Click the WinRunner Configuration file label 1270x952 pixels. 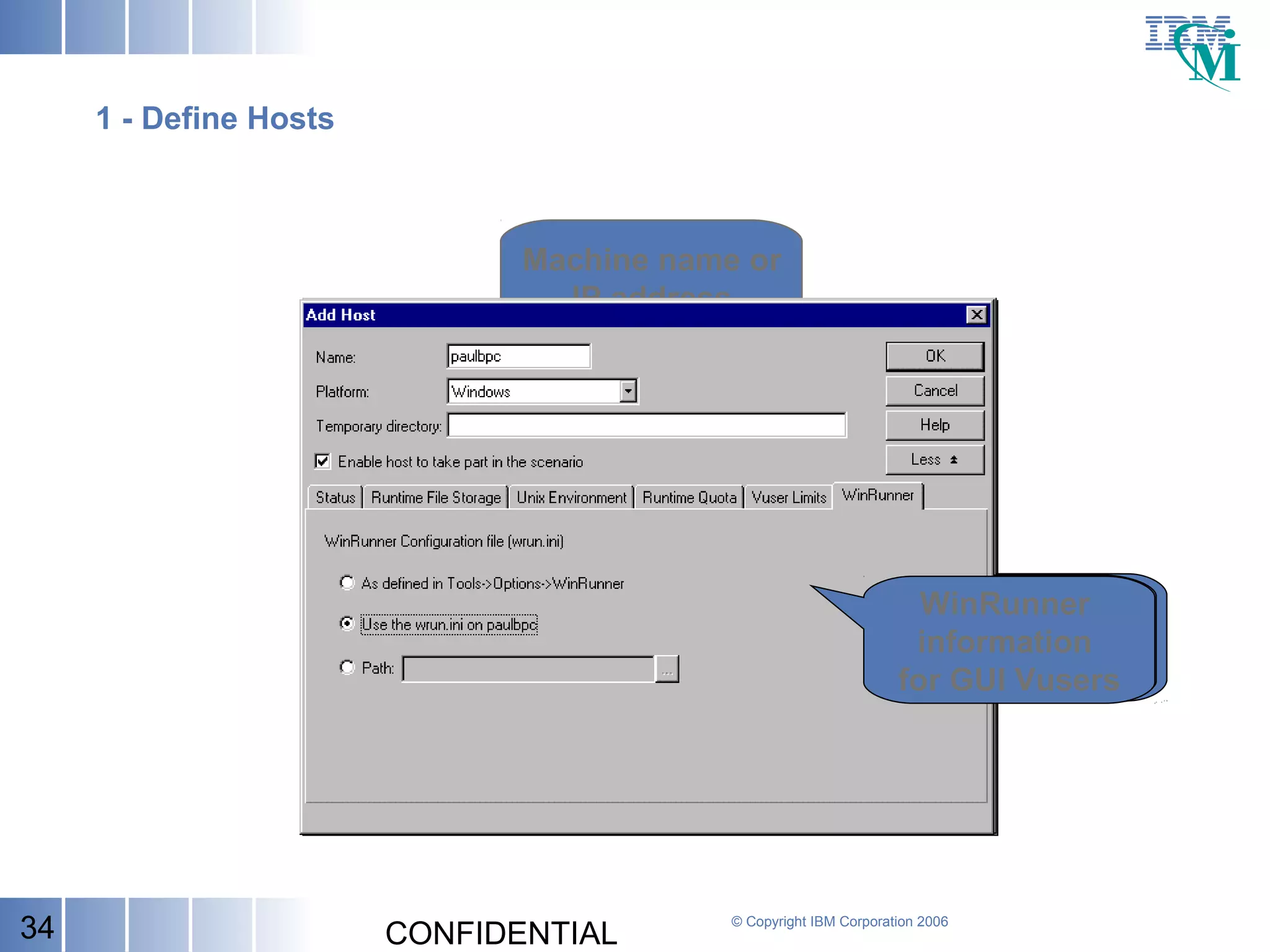coord(444,541)
